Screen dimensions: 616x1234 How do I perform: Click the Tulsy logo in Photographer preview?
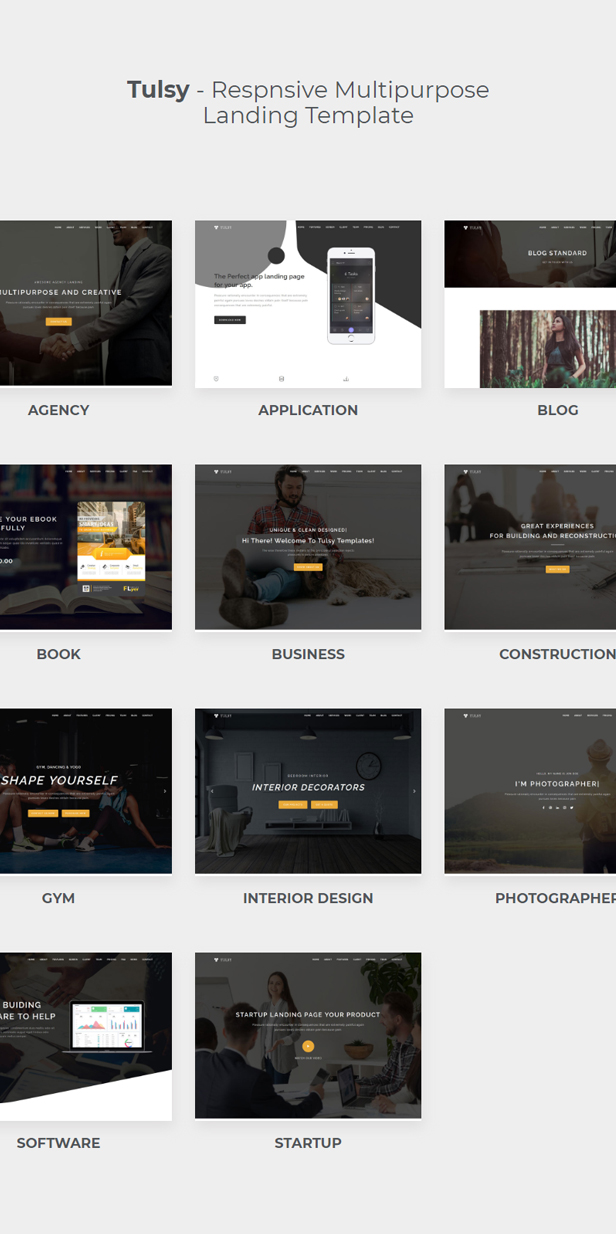(472, 716)
